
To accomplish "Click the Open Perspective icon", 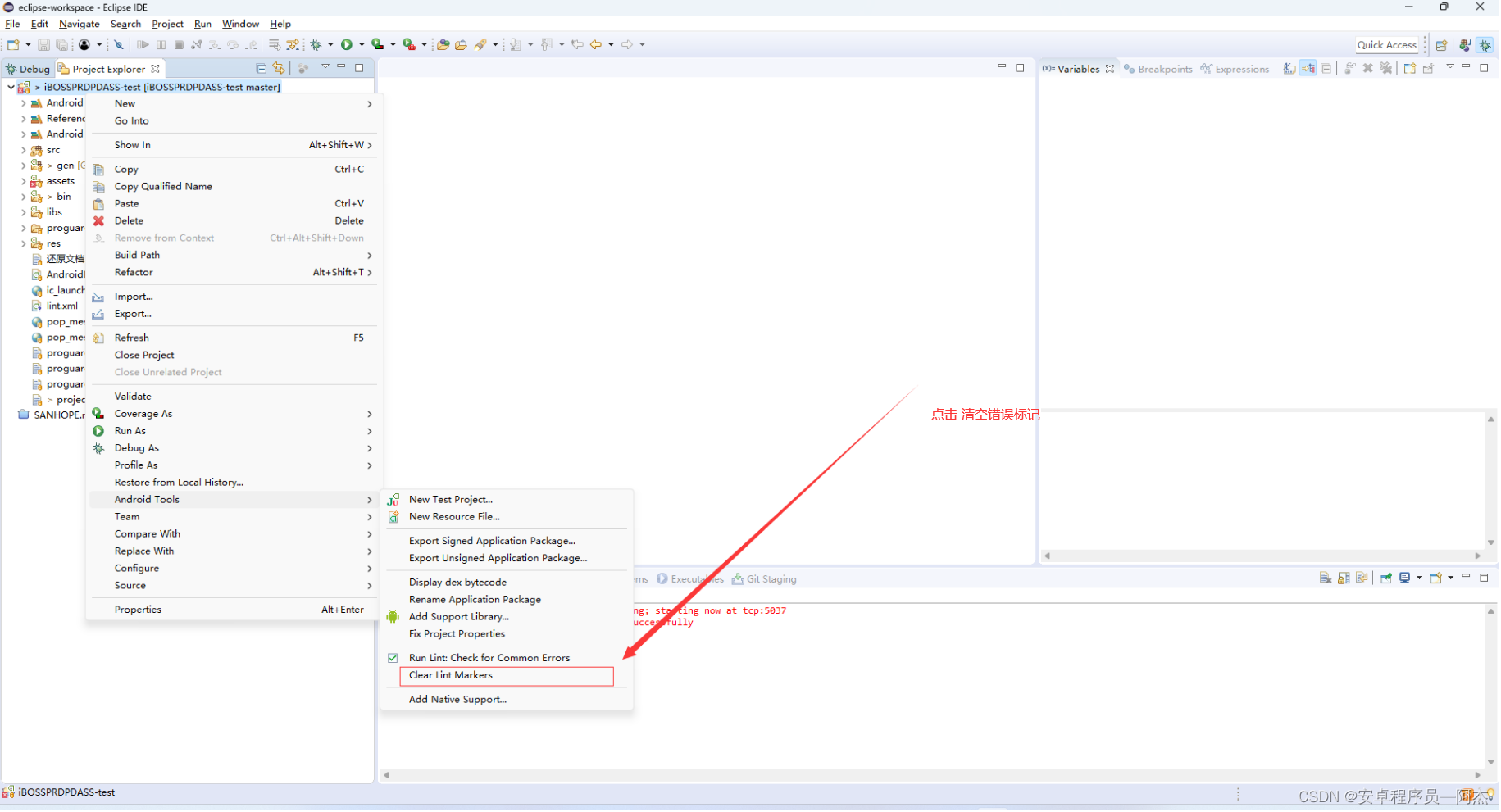I will point(1441,45).
